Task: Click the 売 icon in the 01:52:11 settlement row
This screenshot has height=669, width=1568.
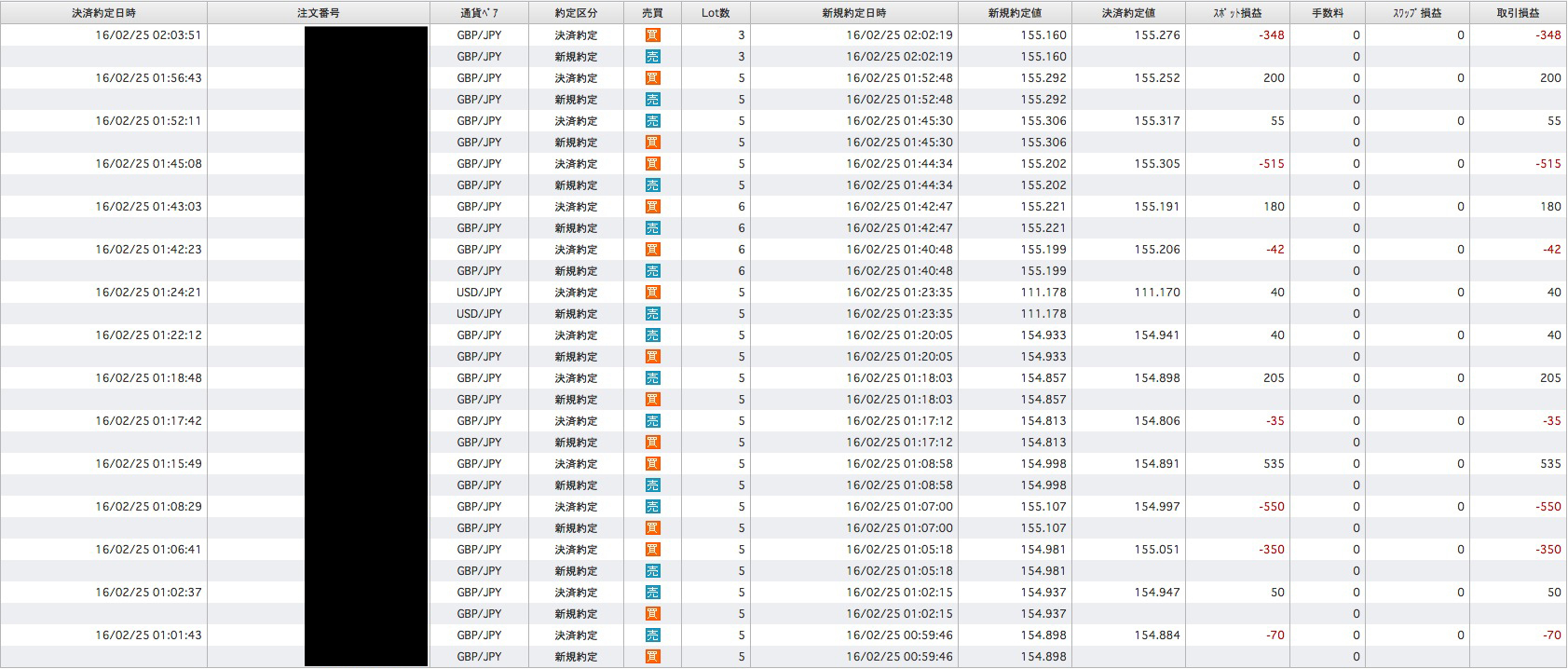Action: tap(652, 121)
